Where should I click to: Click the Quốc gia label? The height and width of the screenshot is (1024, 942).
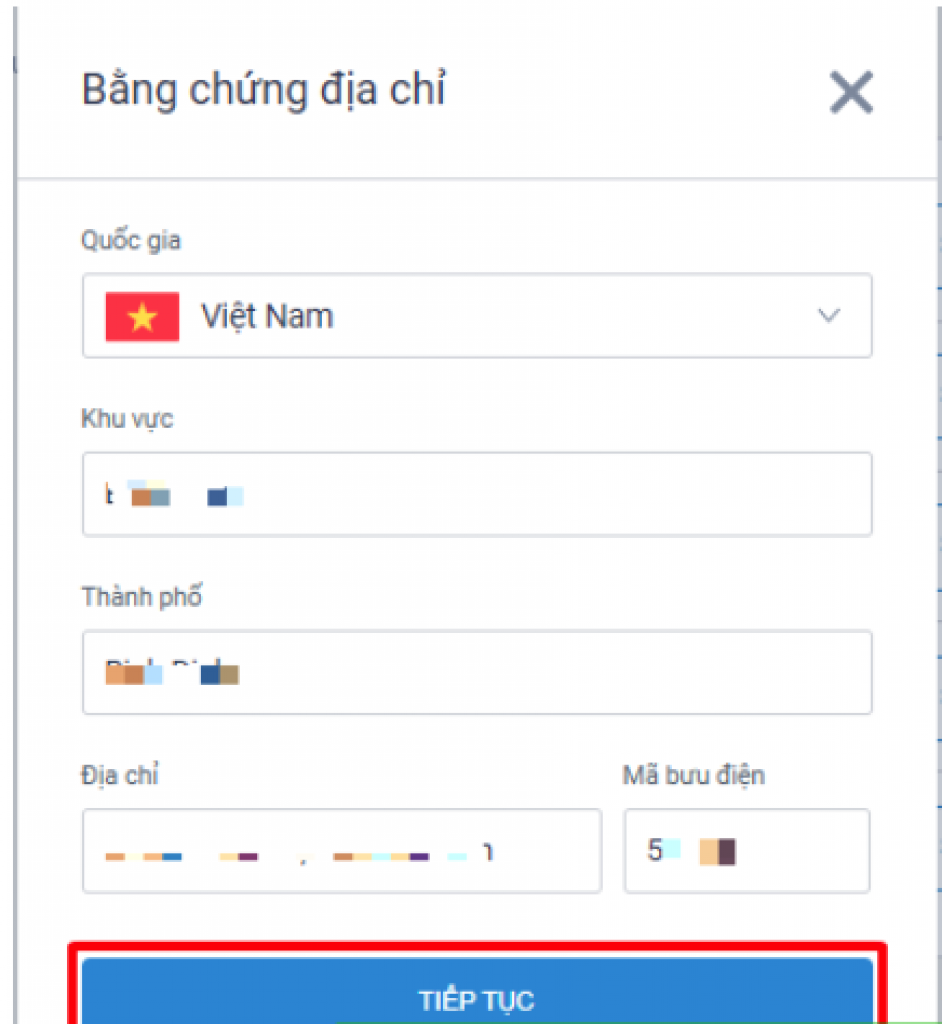pyautogui.click(x=131, y=240)
